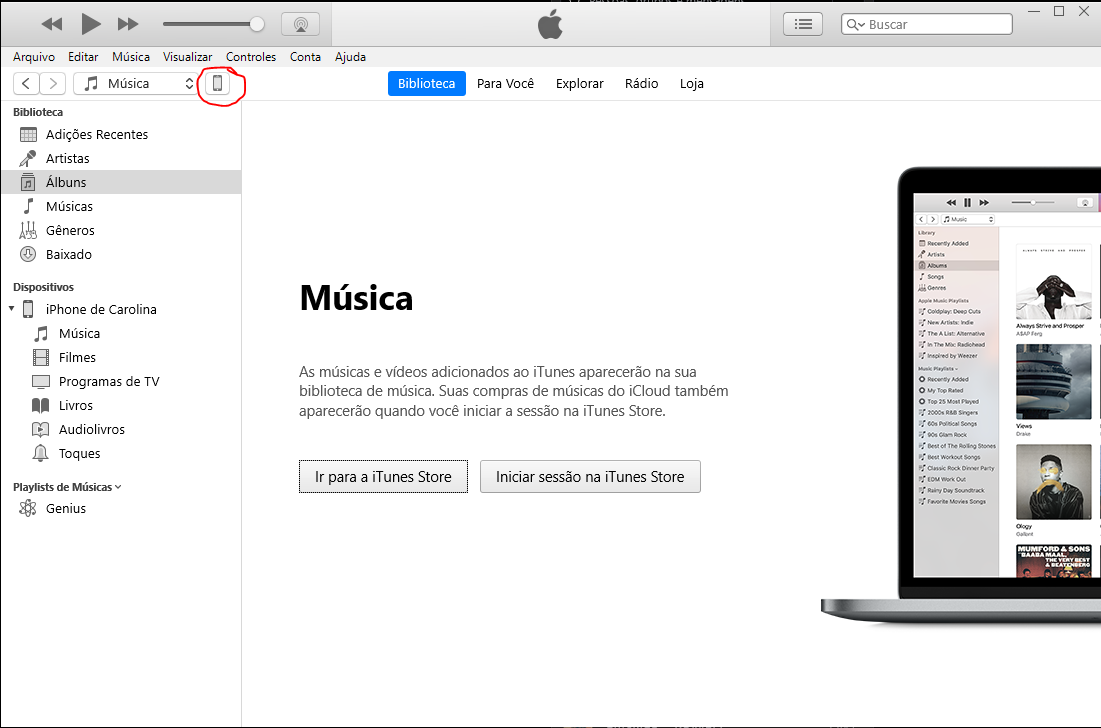Screen dimensions: 1101x728
Task: Open the list view icon near search
Action: click(803, 25)
